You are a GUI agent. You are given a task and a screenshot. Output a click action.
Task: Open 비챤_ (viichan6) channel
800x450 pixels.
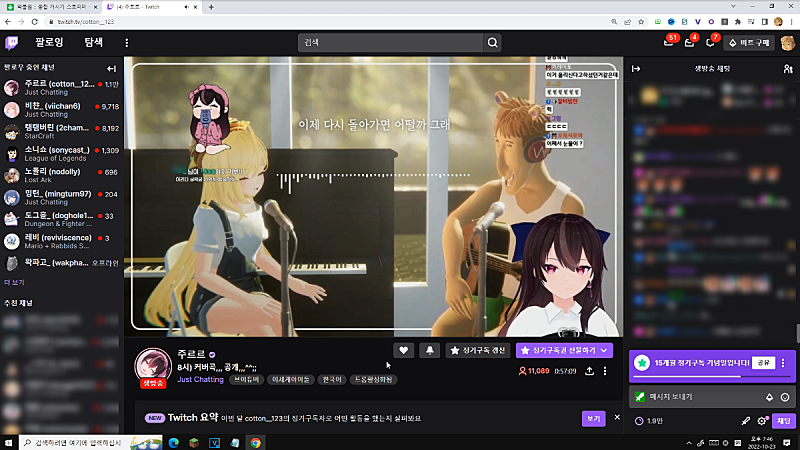point(62,110)
